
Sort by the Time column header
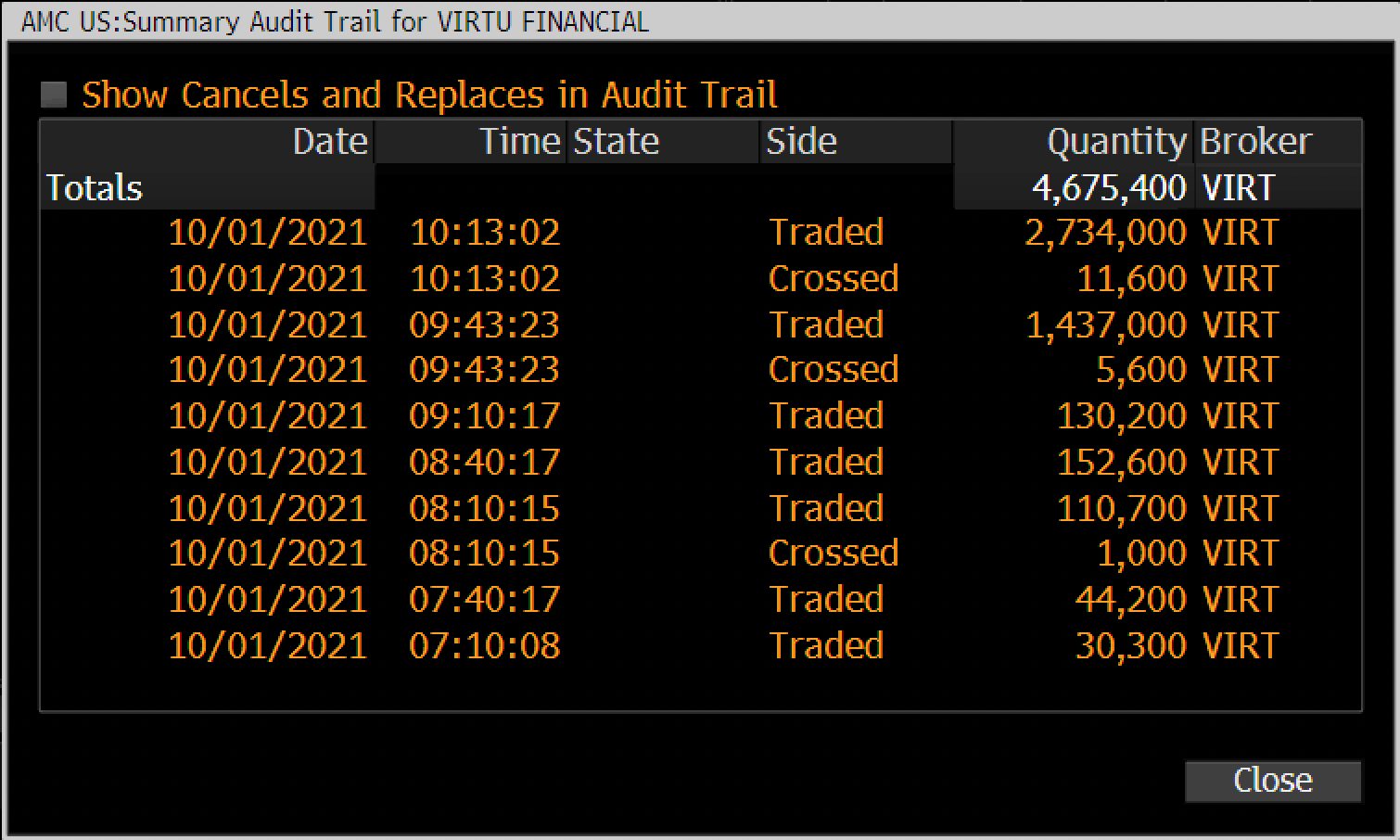[520, 141]
